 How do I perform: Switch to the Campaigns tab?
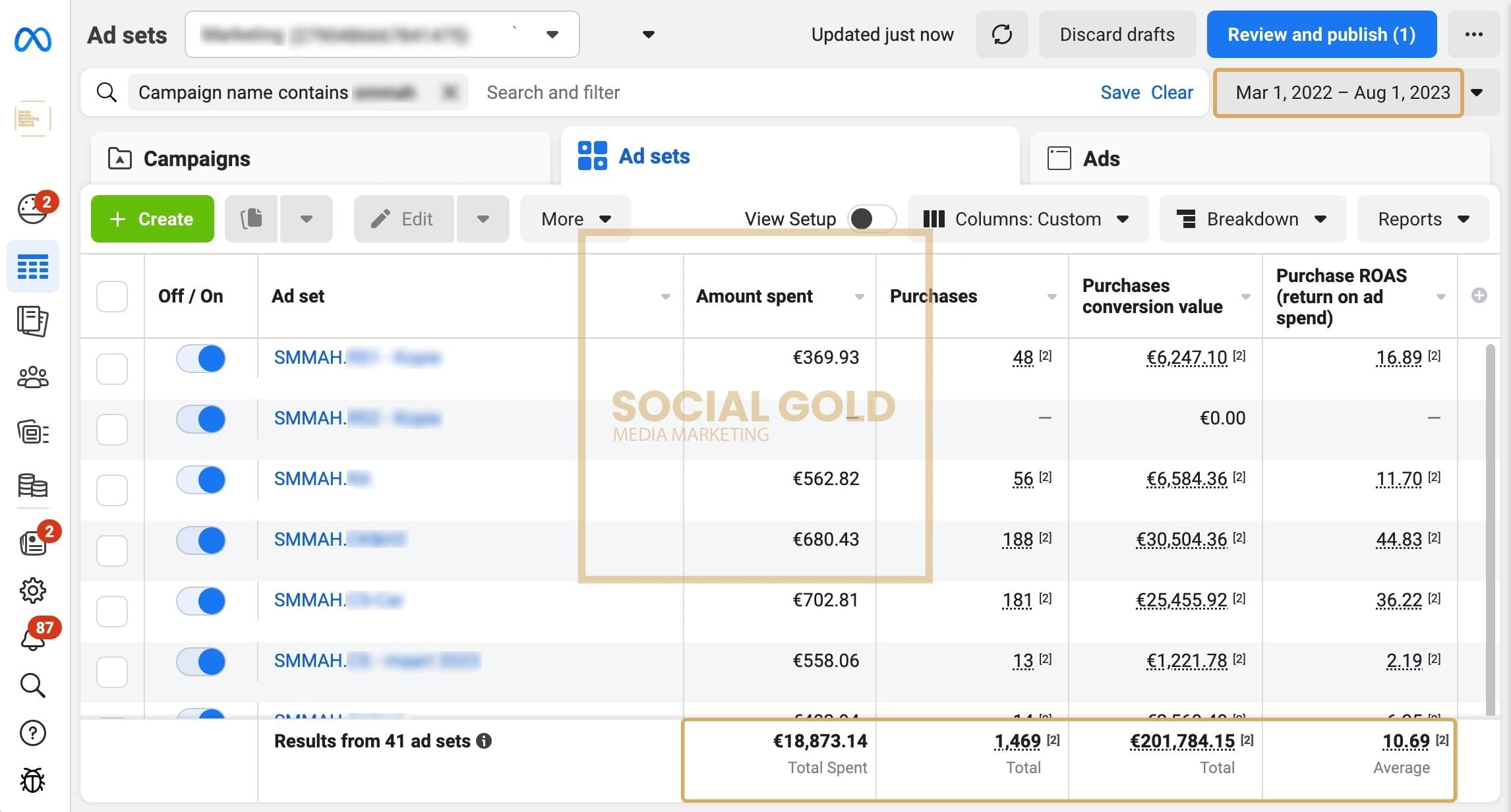pyautogui.click(x=320, y=158)
